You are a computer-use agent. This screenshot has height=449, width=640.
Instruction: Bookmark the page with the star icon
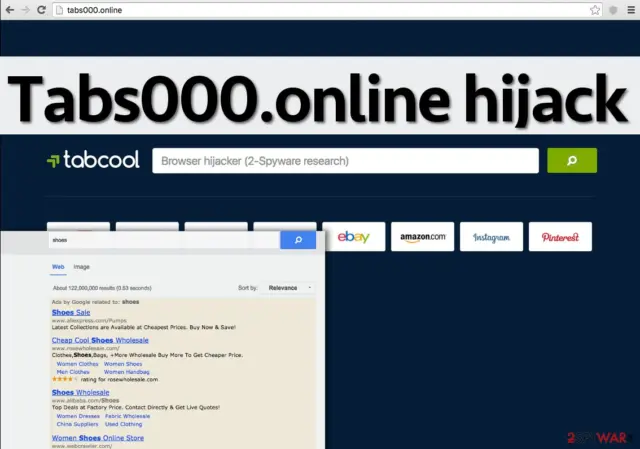(x=595, y=10)
